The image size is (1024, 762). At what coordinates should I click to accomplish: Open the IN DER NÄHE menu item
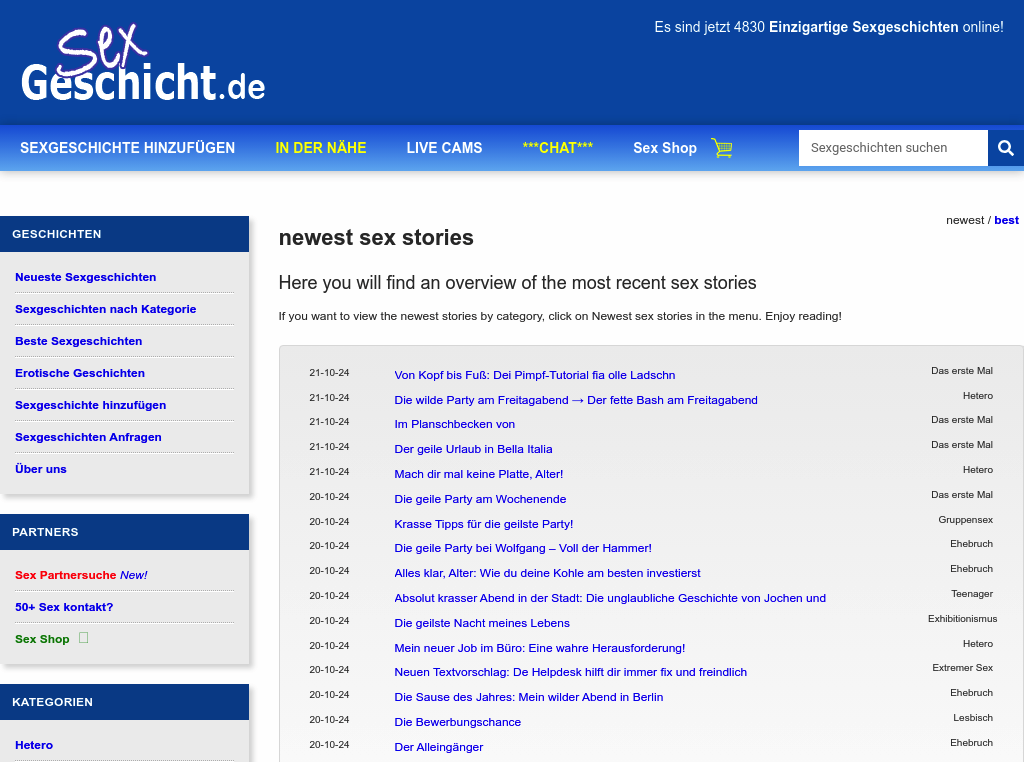321,148
